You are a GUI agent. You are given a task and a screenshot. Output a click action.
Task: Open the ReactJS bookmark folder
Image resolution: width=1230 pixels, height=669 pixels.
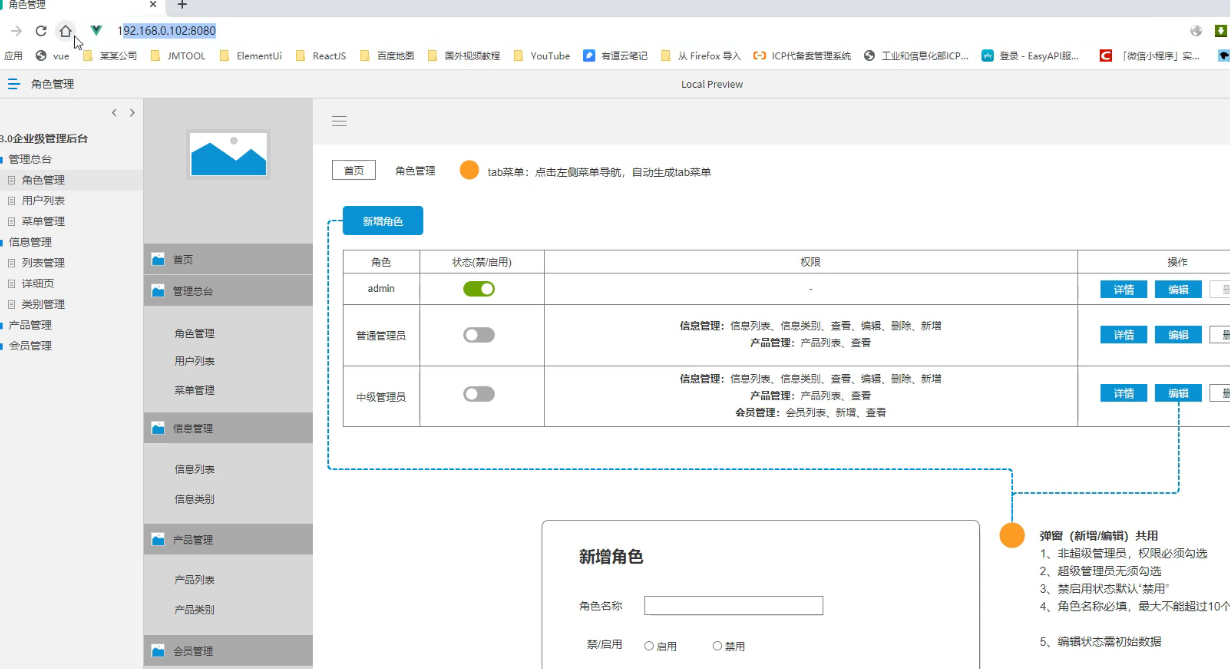(321, 56)
